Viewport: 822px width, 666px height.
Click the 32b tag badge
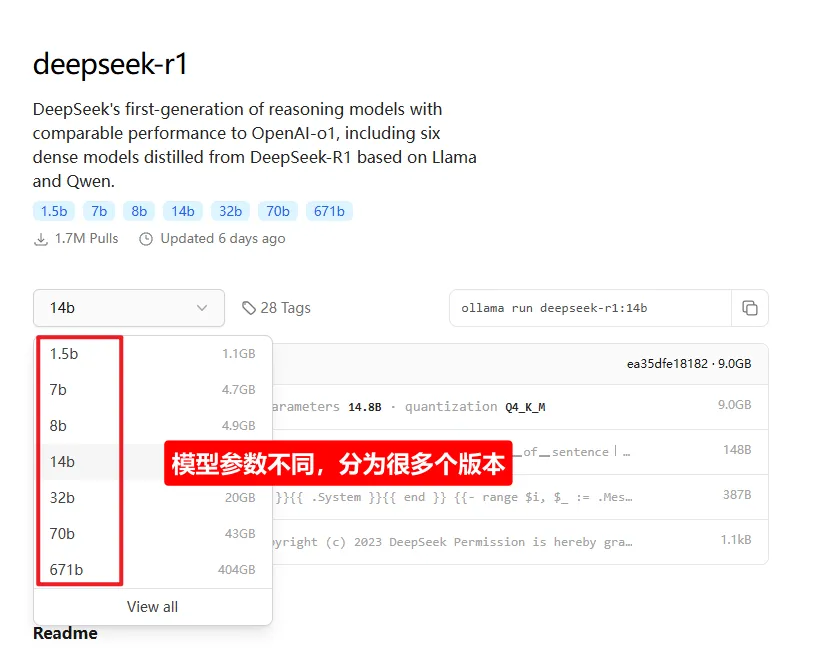click(x=230, y=211)
